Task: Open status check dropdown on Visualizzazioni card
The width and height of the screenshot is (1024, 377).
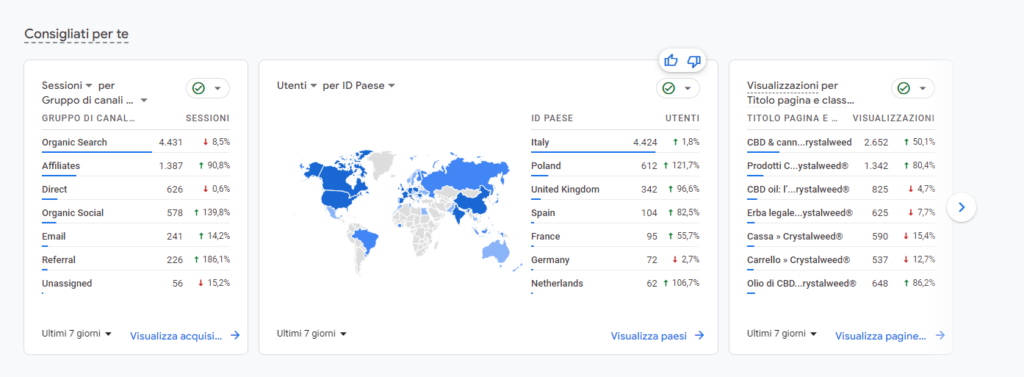Action: (913, 88)
